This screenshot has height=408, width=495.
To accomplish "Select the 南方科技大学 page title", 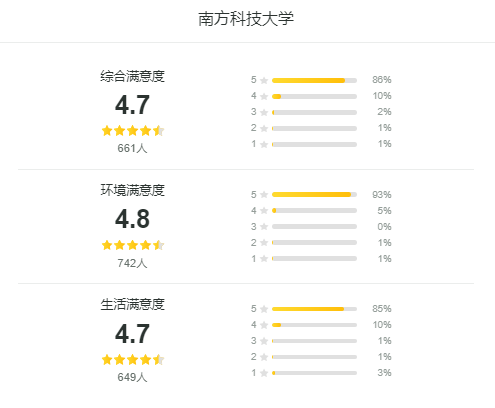I will tap(246, 19).
